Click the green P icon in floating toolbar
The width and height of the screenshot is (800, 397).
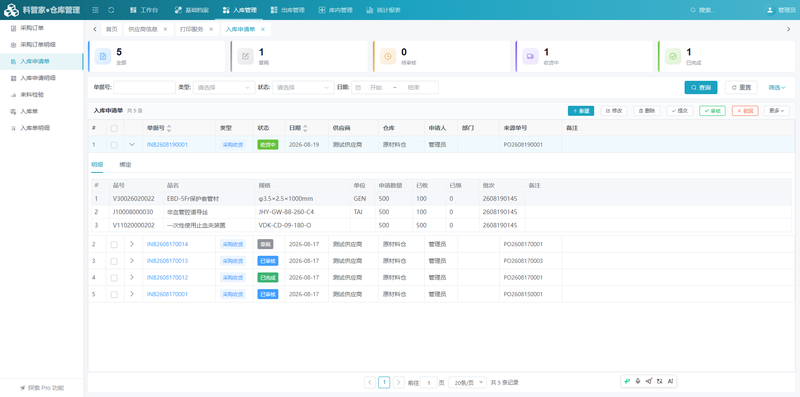pos(628,381)
